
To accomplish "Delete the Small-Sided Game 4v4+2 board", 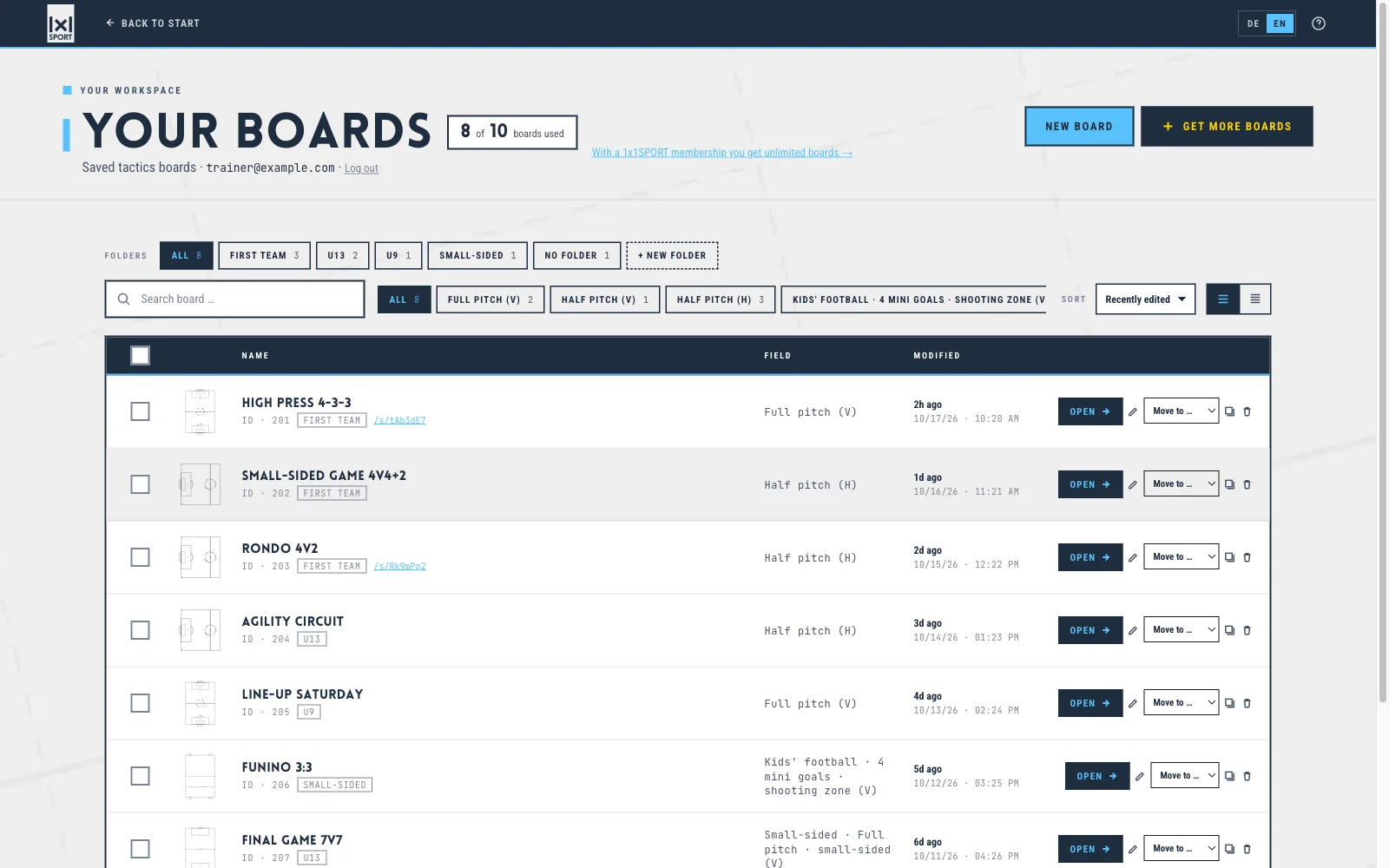I will point(1247,484).
